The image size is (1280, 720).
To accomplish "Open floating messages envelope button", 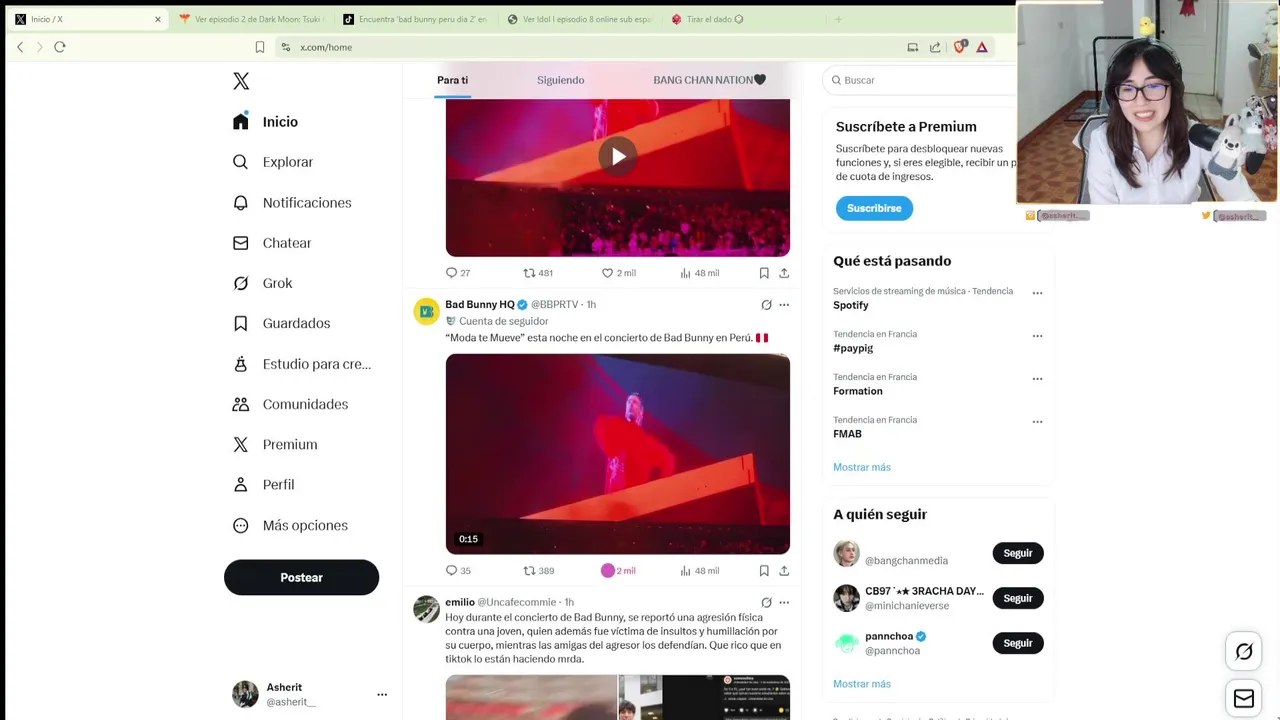I will point(1244,699).
